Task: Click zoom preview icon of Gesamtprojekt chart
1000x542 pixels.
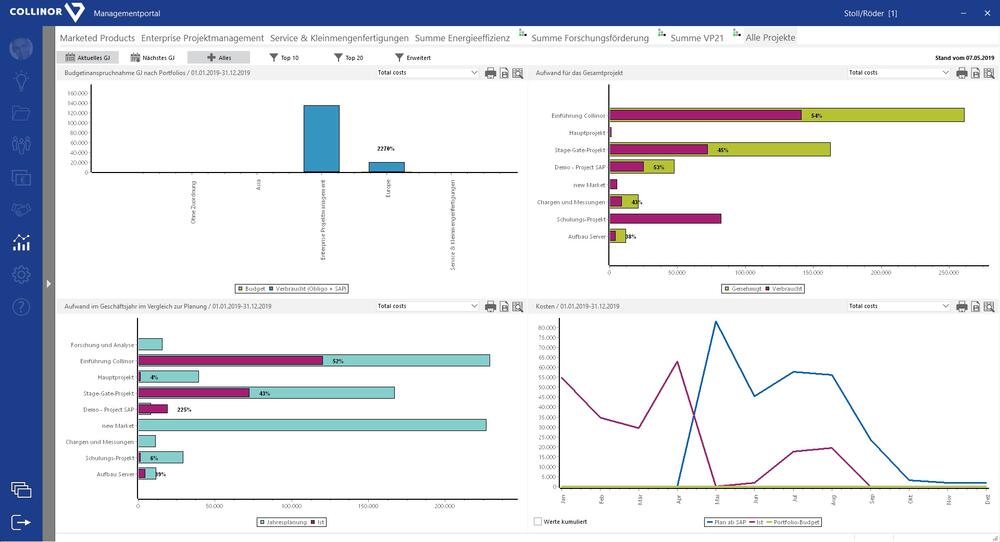Action: point(988,73)
